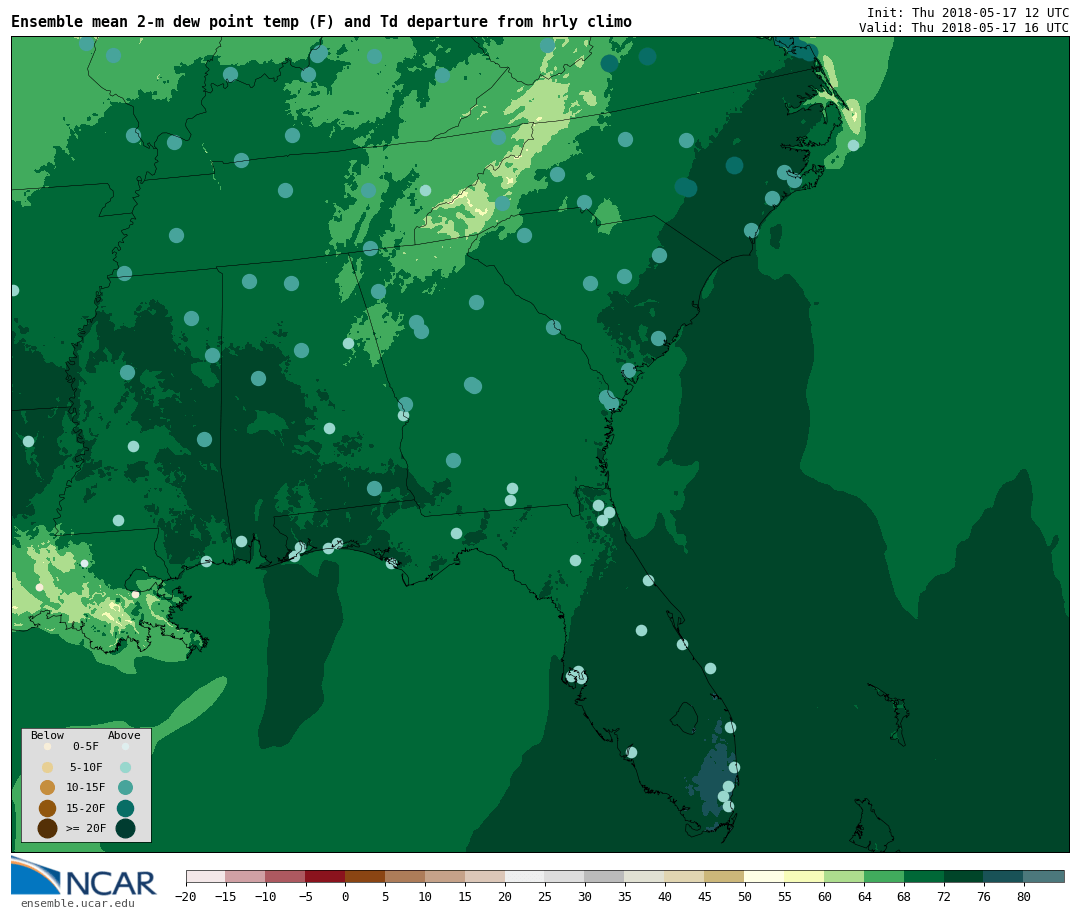Select the Below 10-15F orange-brown legend circle
The height and width of the screenshot is (915, 1080).
(x=48, y=788)
